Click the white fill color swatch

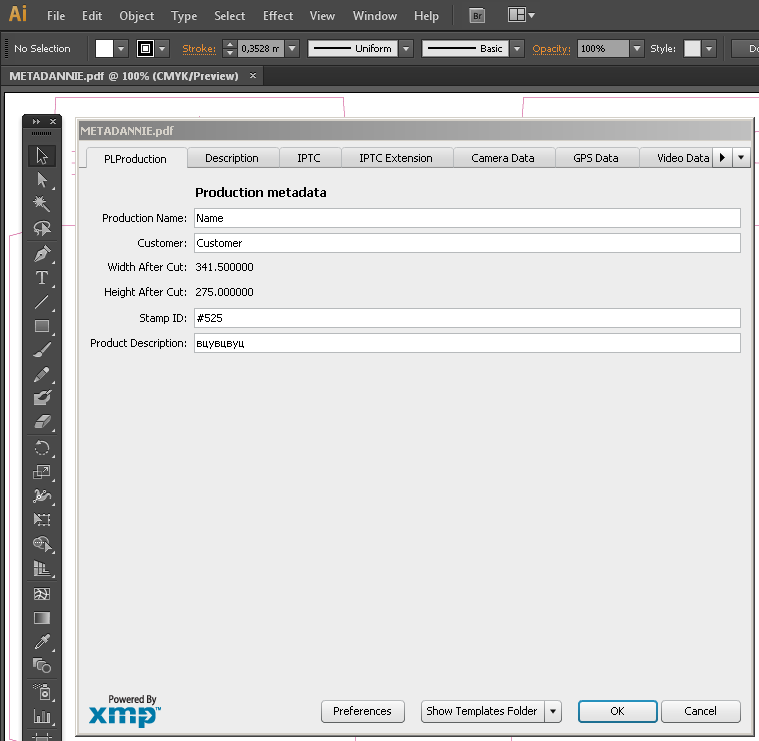click(x=104, y=48)
